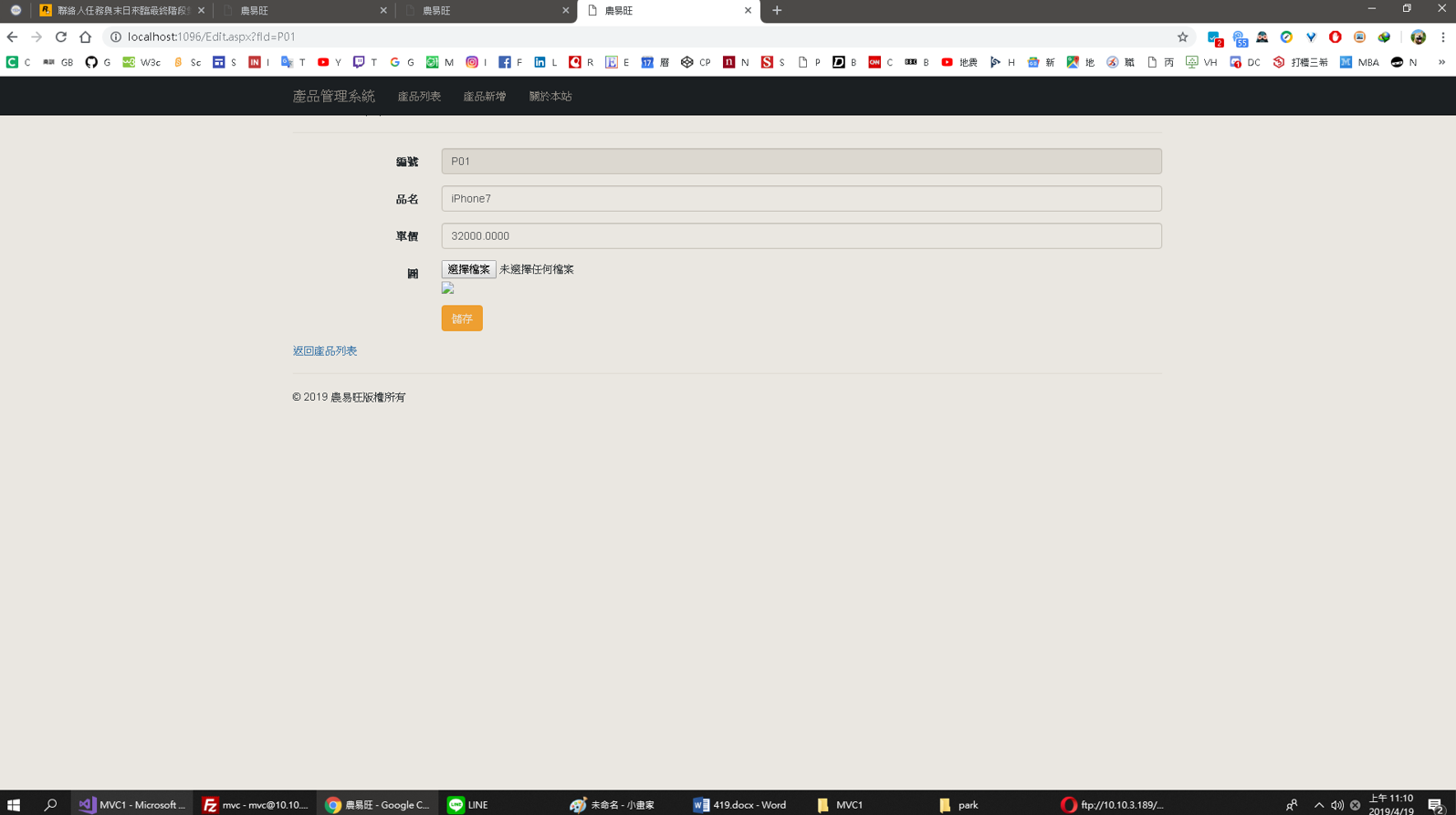Open the DC bookmark

(1245, 62)
